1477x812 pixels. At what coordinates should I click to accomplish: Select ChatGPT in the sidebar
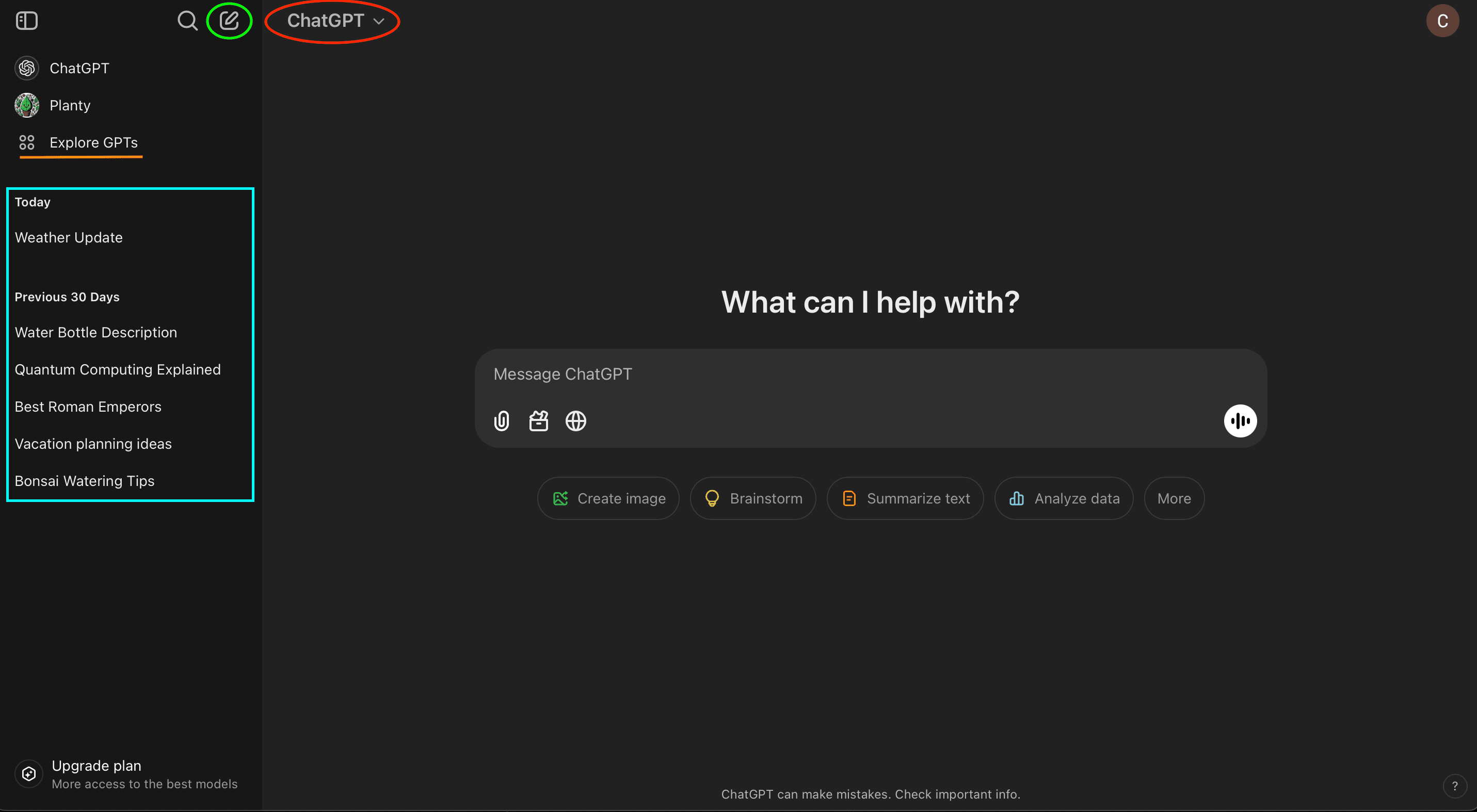click(x=78, y=68)
